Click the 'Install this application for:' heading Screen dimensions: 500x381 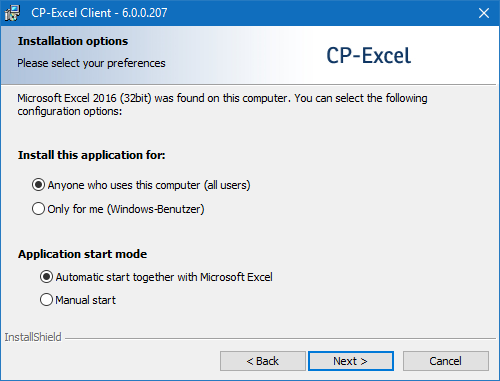(92, 155)
